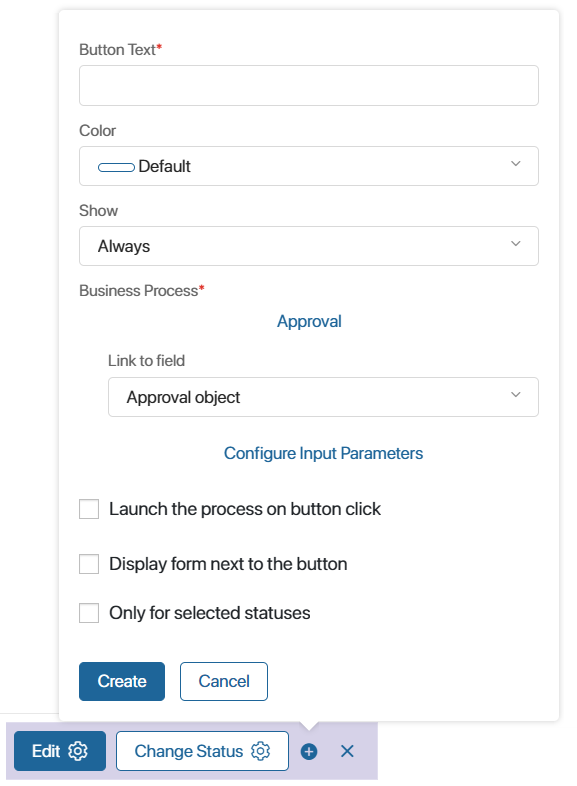Click the gear icon on Edit button
The image size is (577, 786).
pos(78,751)
